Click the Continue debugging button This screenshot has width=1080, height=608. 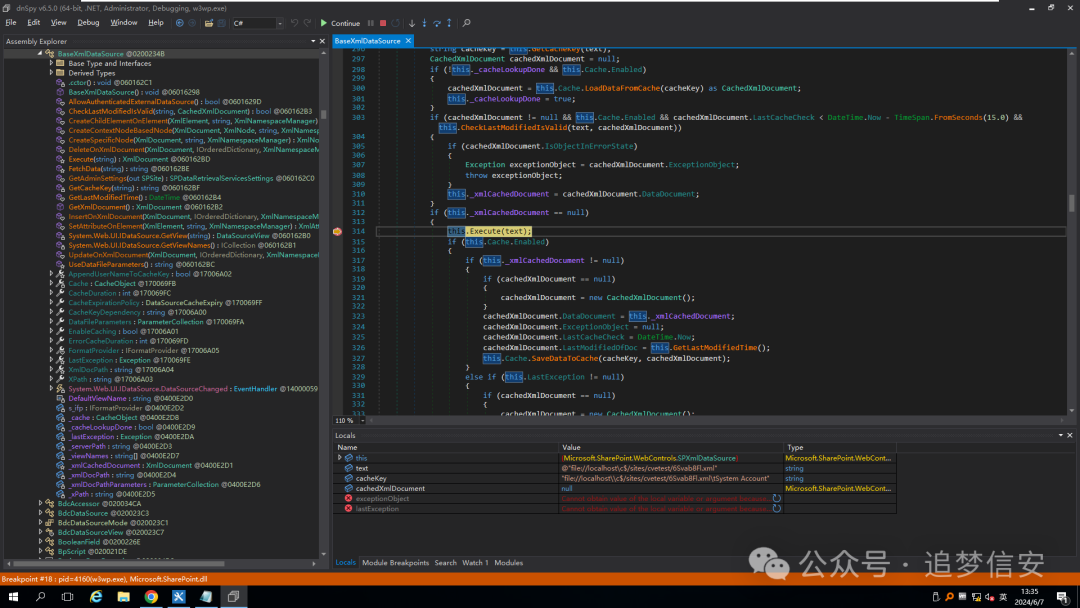tap(340, 23)
